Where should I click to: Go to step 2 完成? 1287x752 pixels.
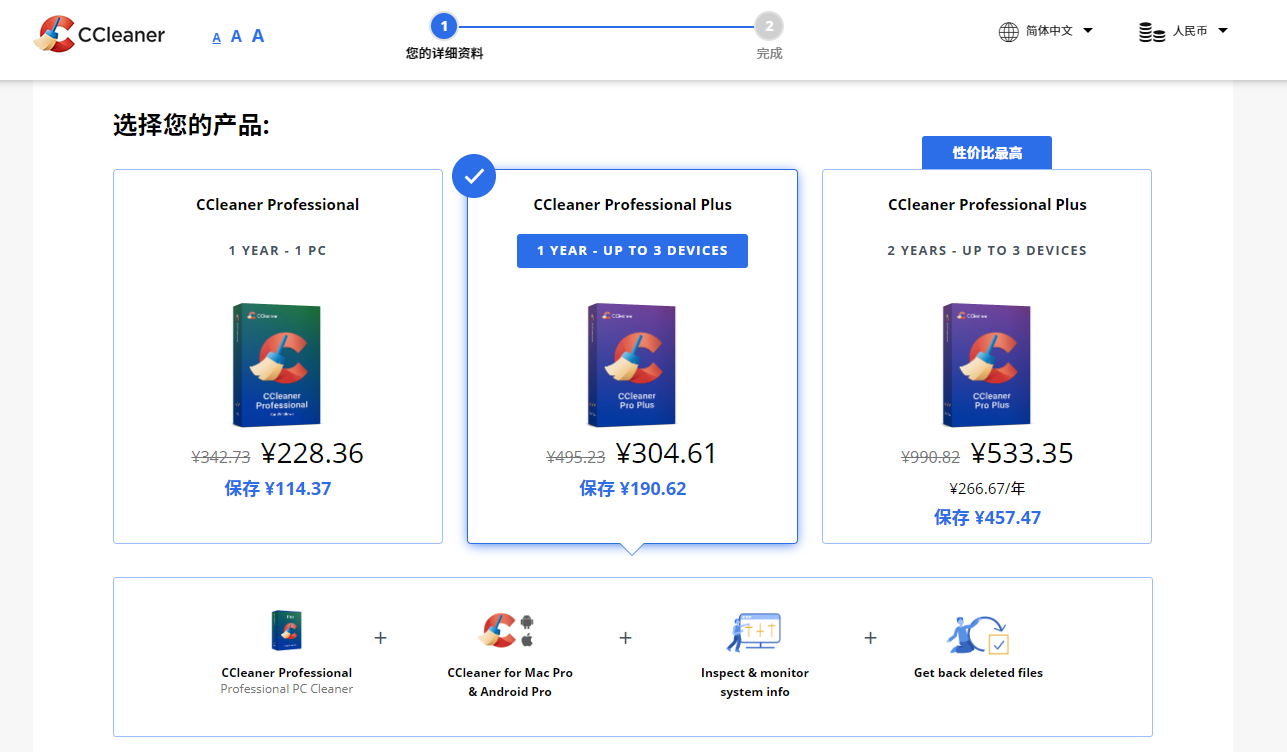click(769, 37)
